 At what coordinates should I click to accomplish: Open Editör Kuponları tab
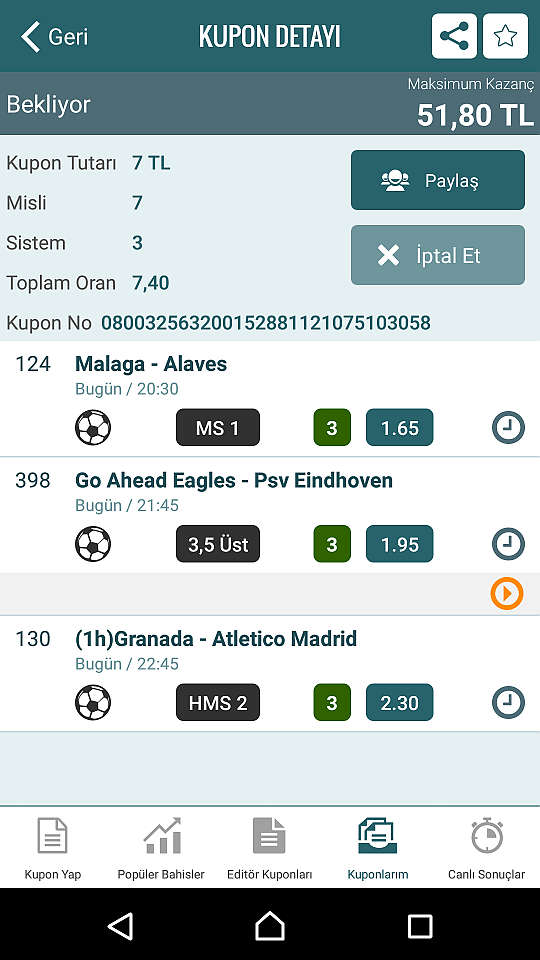pyautogui.click(x=269, y=848)
